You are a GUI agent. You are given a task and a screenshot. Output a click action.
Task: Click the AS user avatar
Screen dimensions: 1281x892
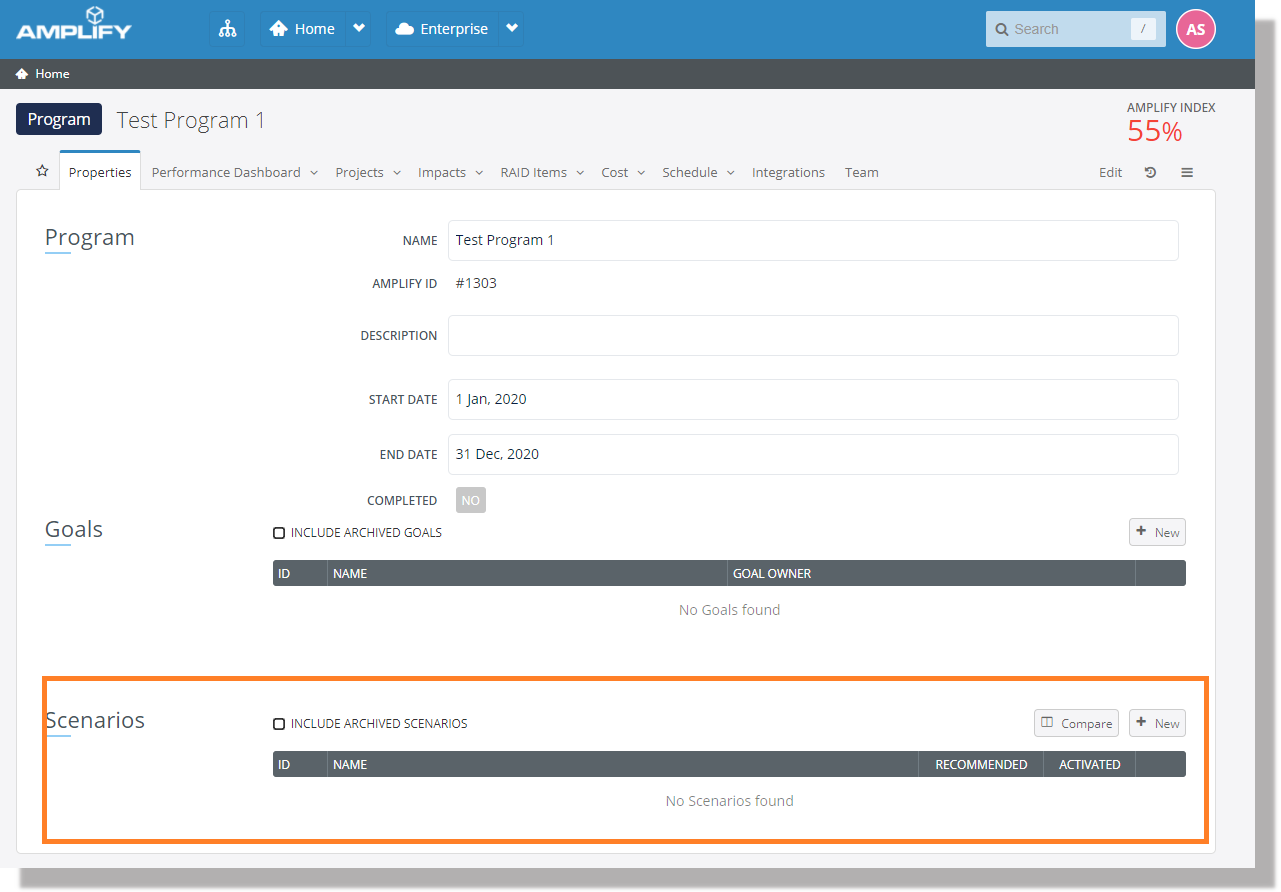(x=1195, y=29)
